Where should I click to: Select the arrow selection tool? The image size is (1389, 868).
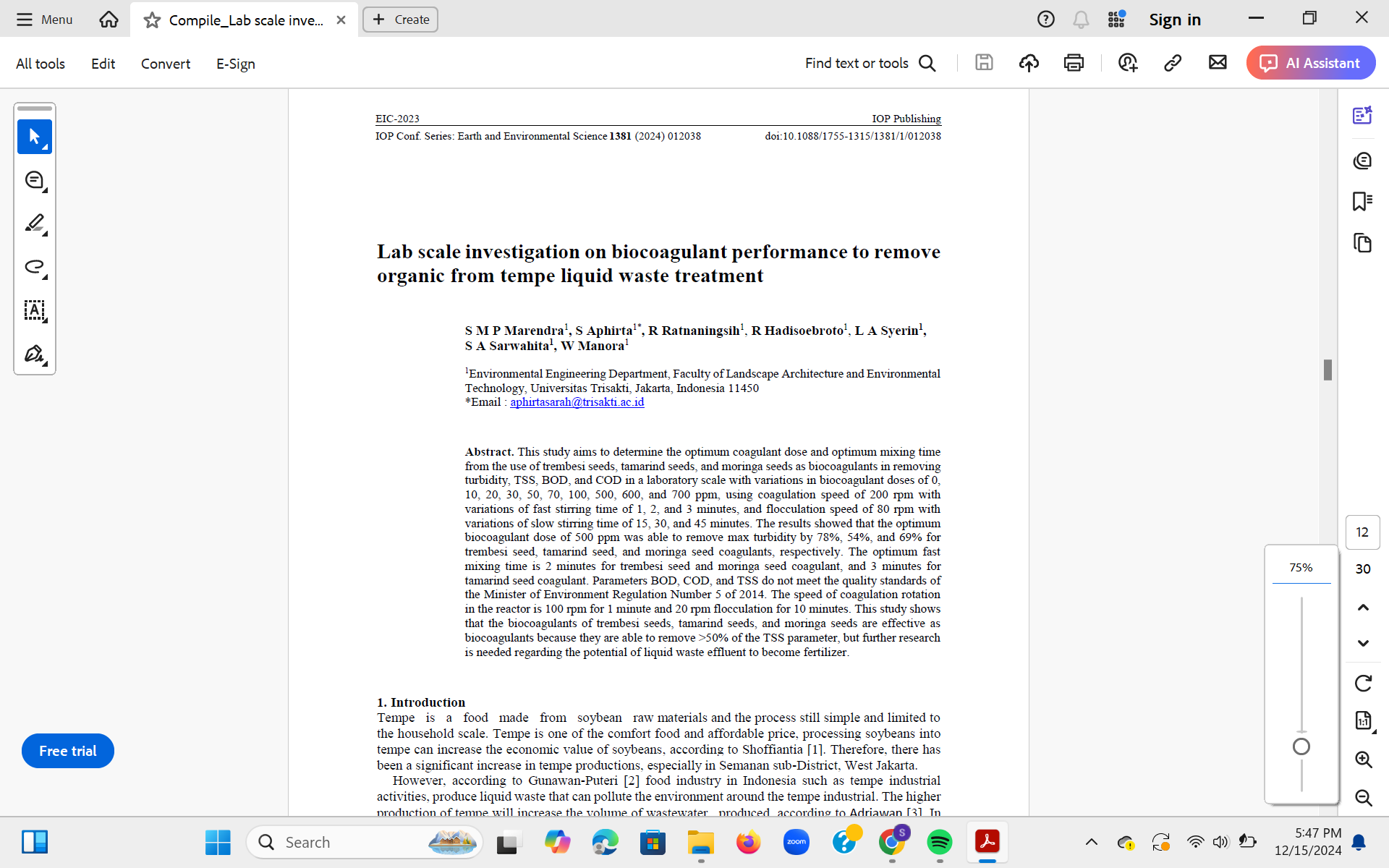pos(35,137)
